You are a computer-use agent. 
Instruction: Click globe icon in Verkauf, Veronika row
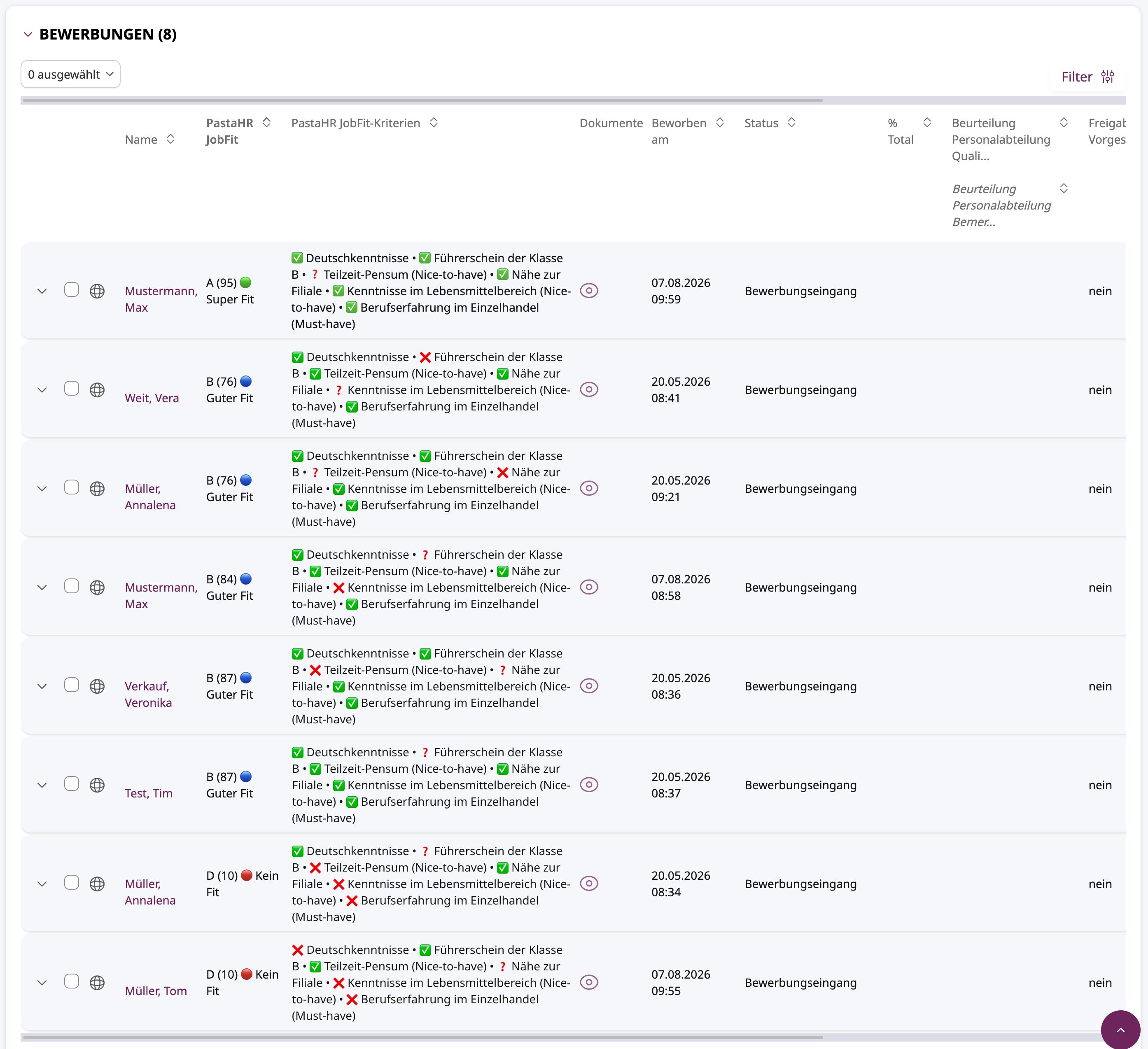(x=97, y=686)
